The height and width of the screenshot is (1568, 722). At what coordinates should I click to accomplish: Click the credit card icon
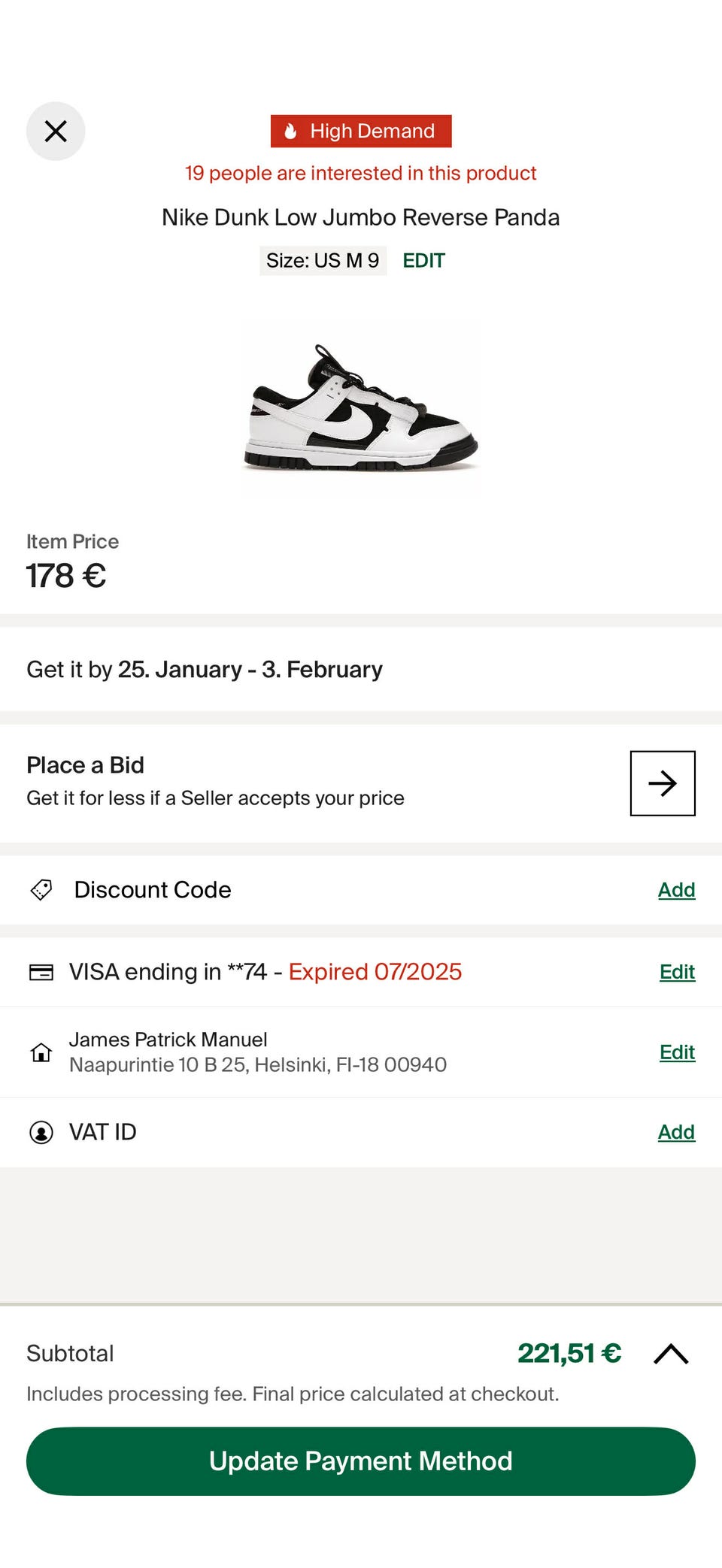[x=41, y=973]
